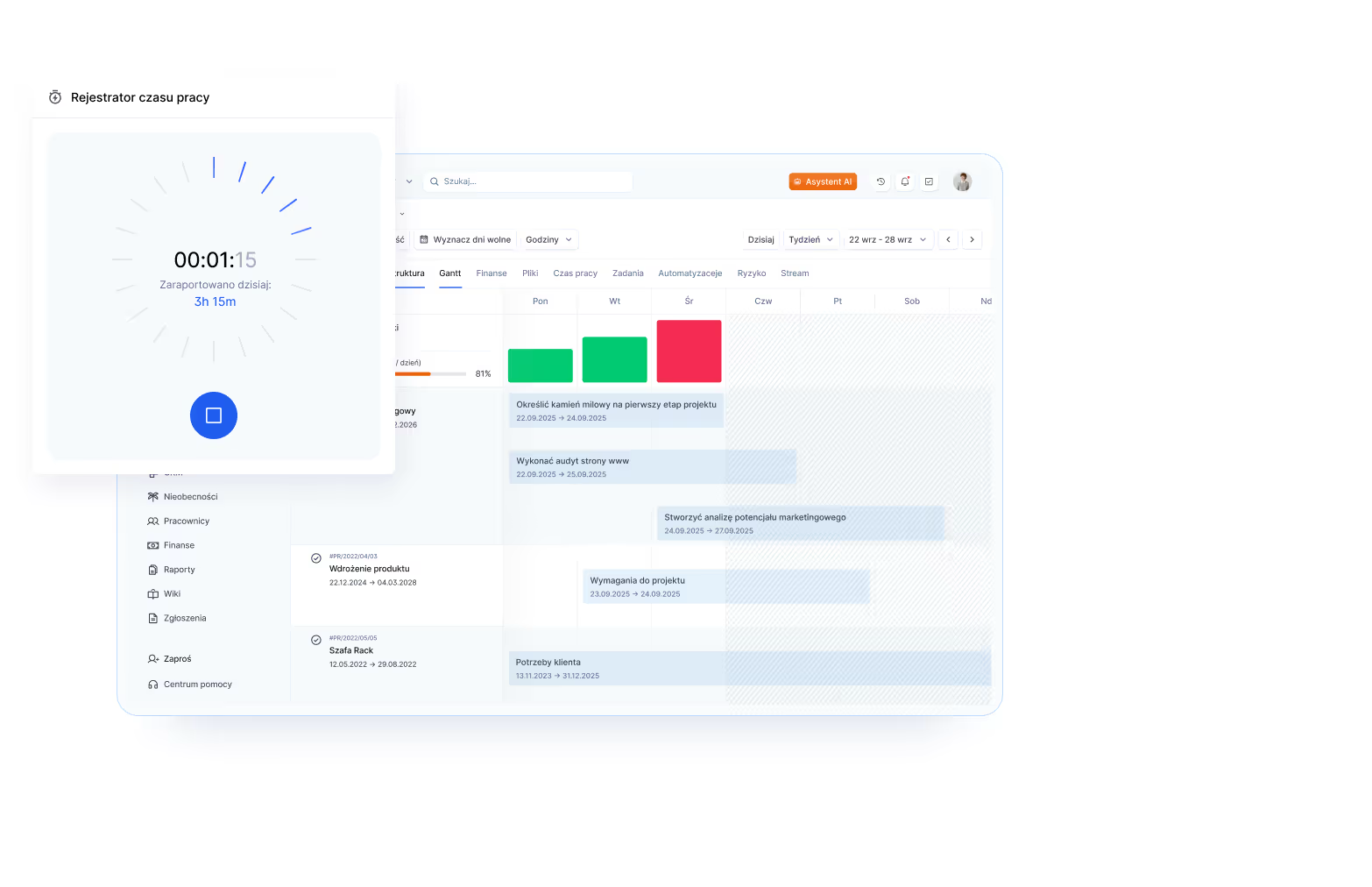Open the Potrzeby klienta Gantt bar

[x=750, y=669]
